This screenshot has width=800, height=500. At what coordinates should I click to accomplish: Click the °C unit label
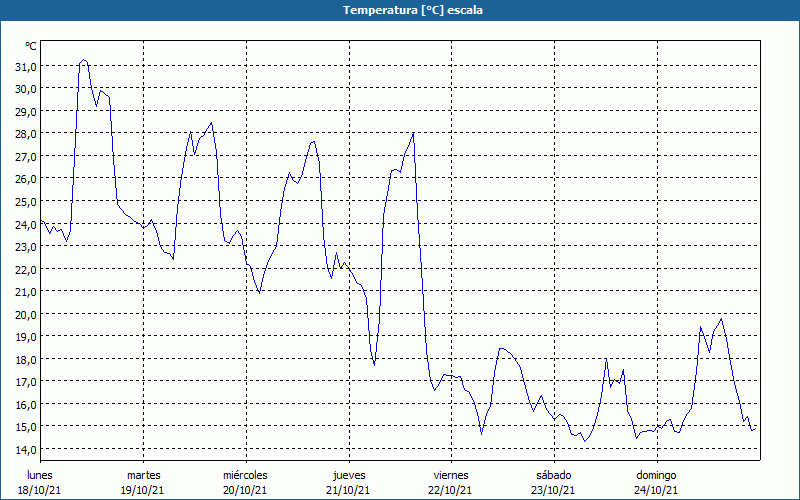[31, 46]
